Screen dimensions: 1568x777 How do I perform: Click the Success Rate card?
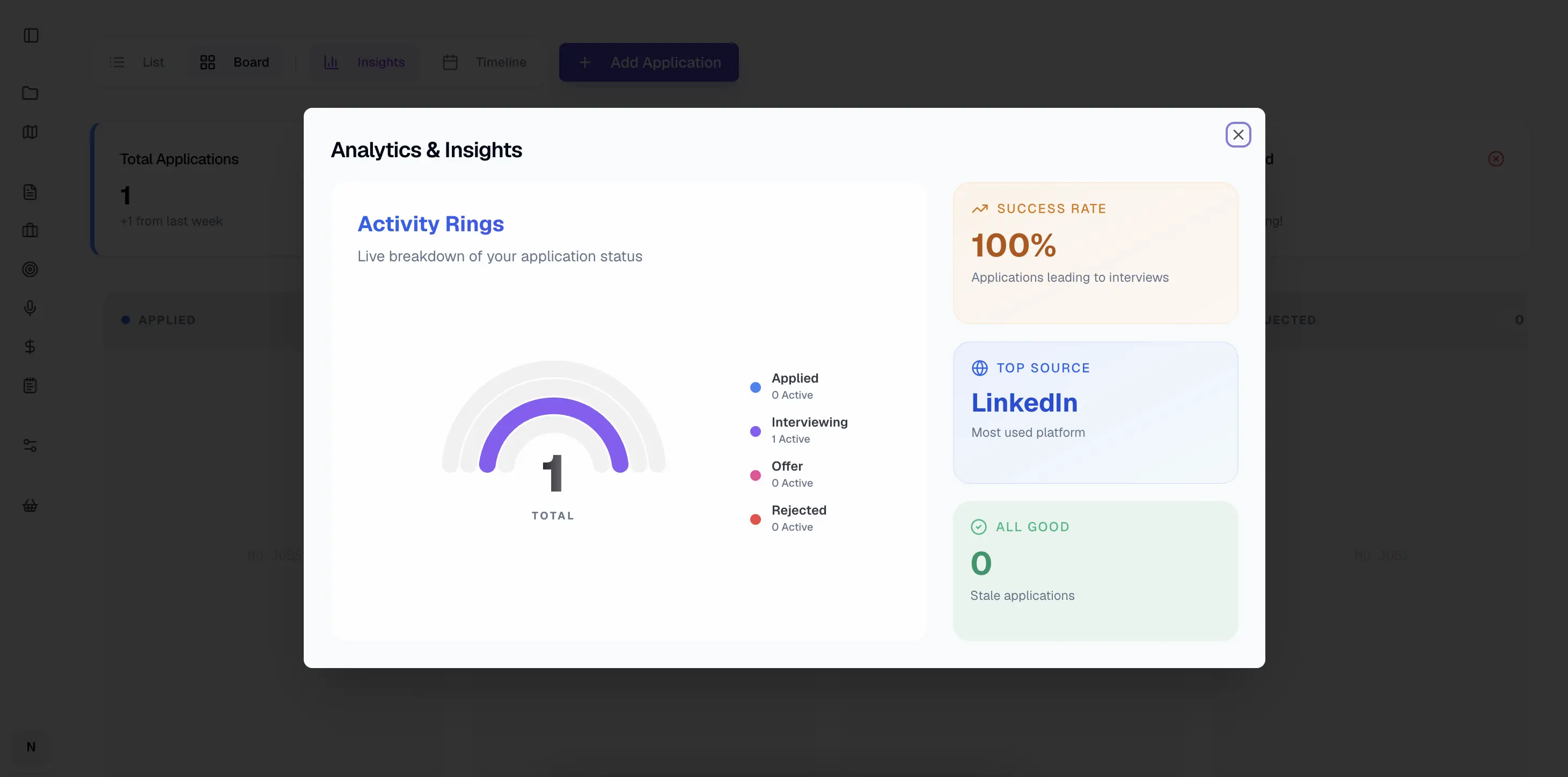point(1095,253)
